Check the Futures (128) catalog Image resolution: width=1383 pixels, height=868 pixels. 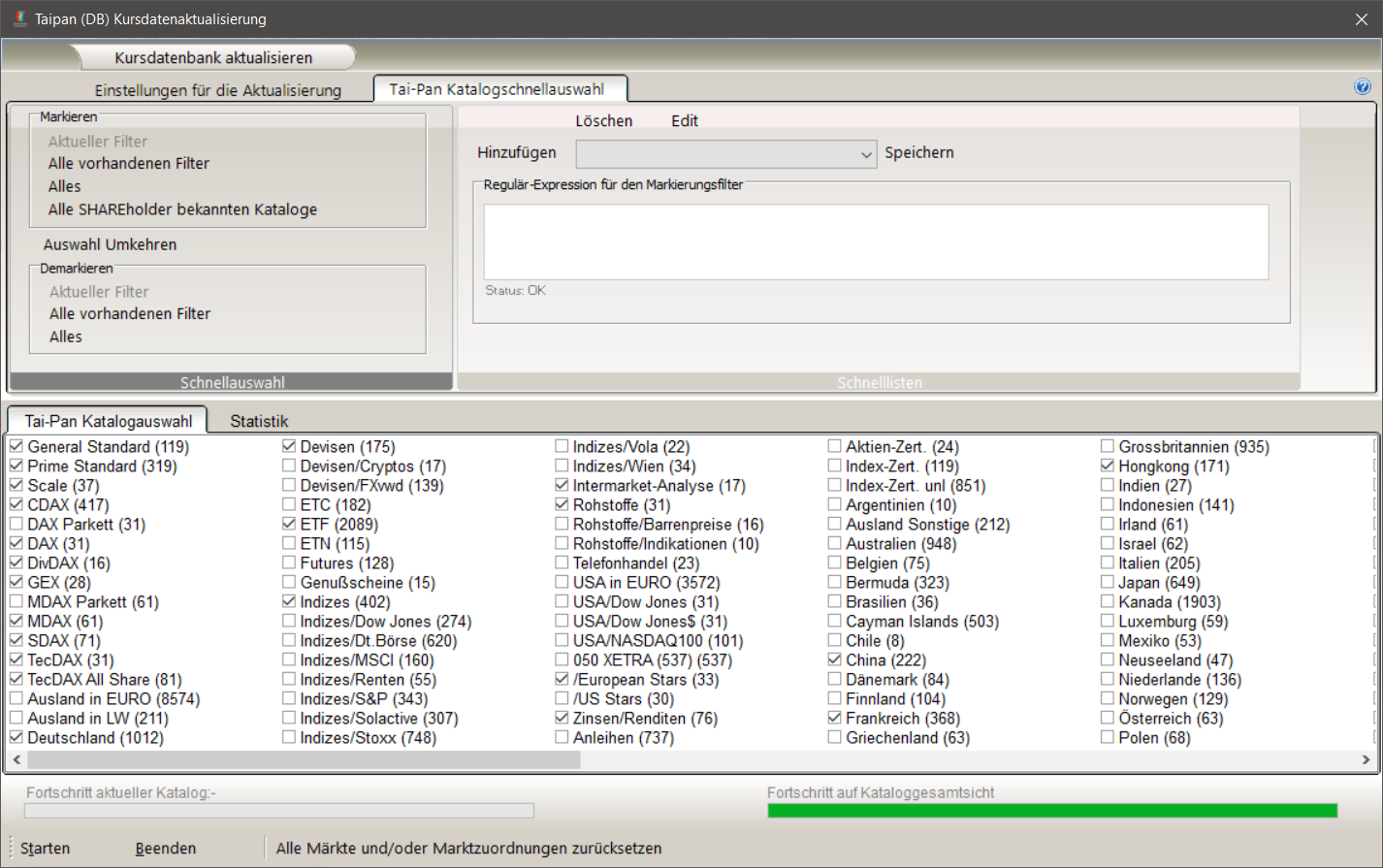coord(289,563)
